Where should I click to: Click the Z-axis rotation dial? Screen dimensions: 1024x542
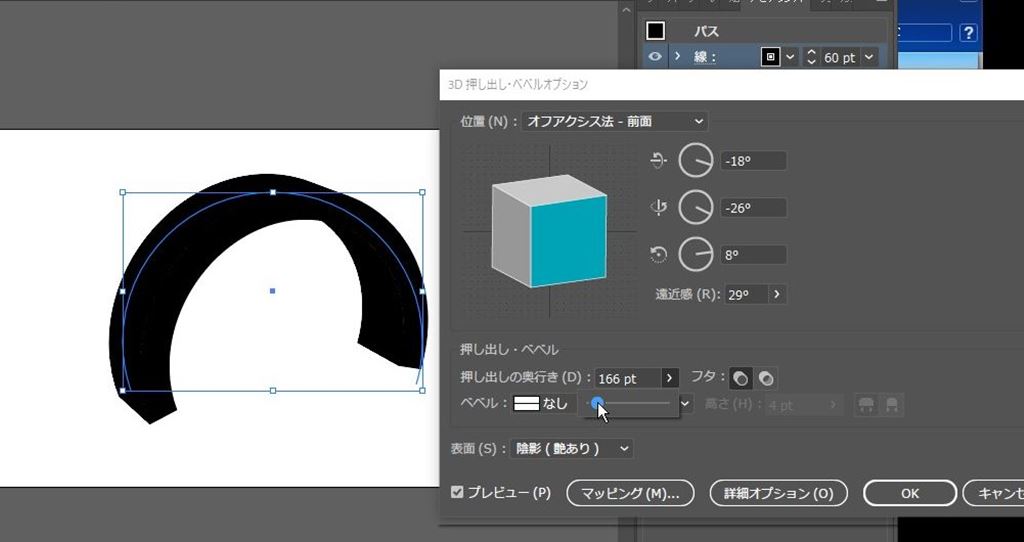click(696, 255)
